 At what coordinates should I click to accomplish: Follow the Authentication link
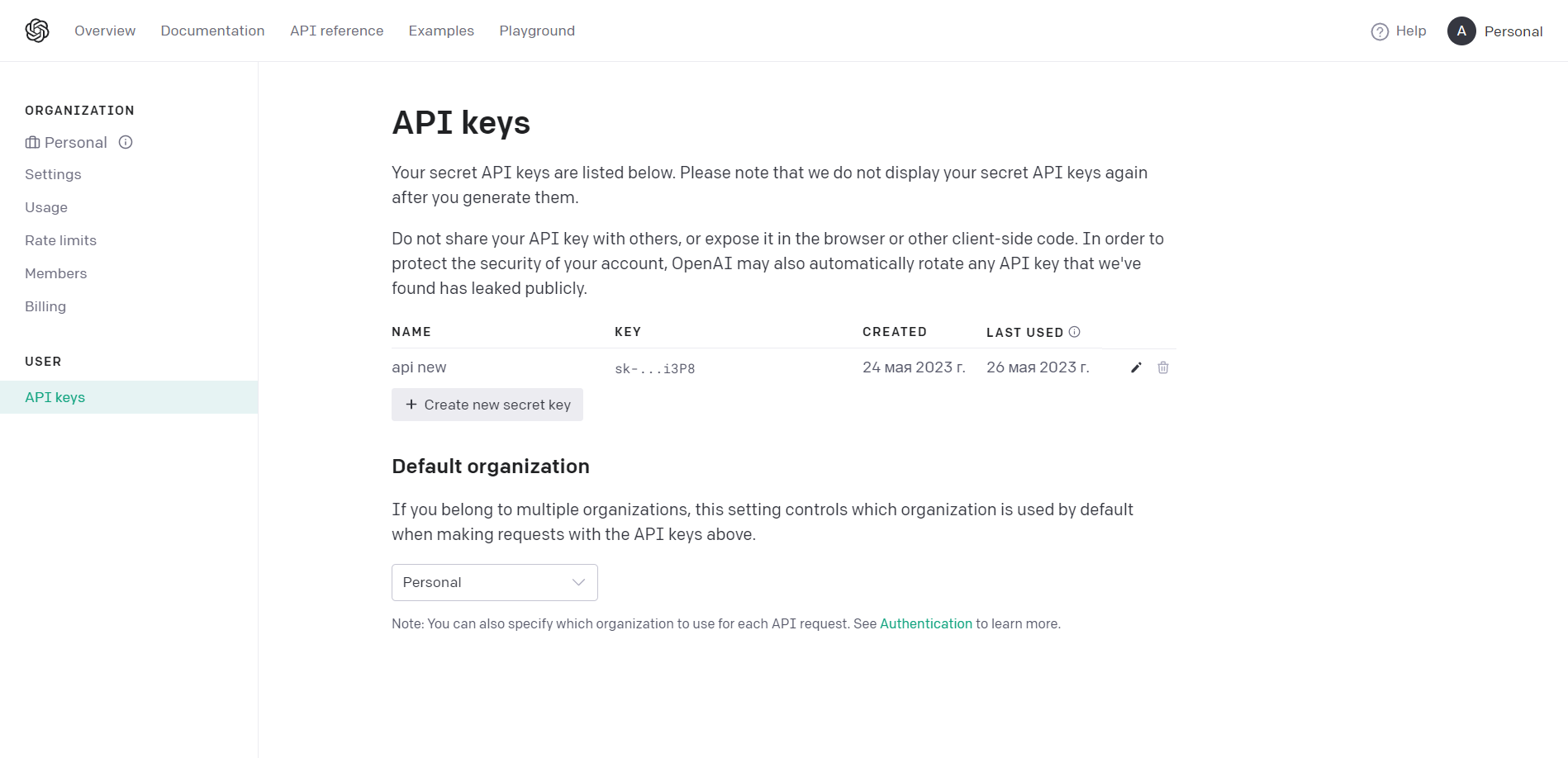[926, 623]
